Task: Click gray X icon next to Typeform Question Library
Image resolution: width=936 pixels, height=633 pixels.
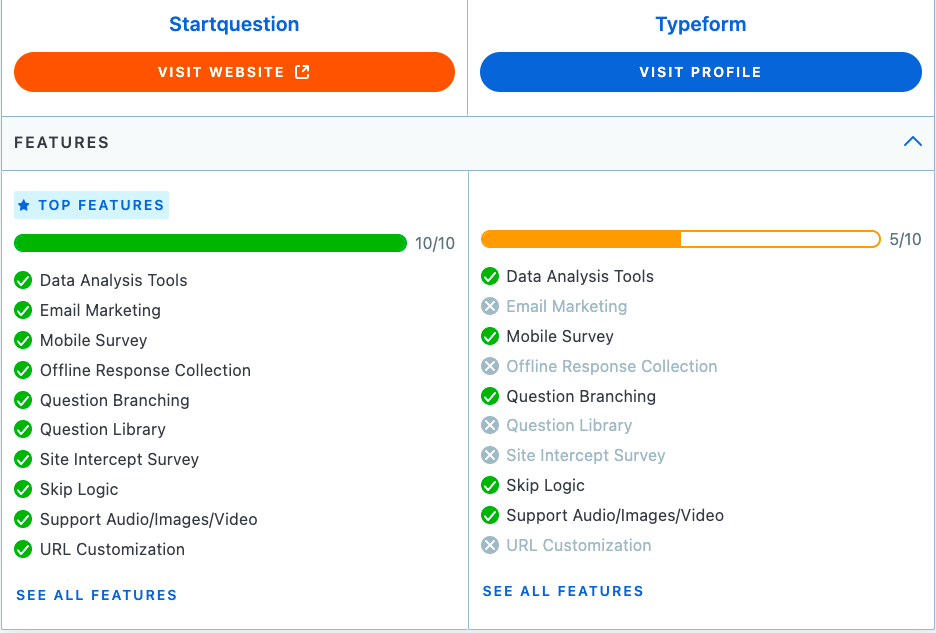Action: coord(489,425)
